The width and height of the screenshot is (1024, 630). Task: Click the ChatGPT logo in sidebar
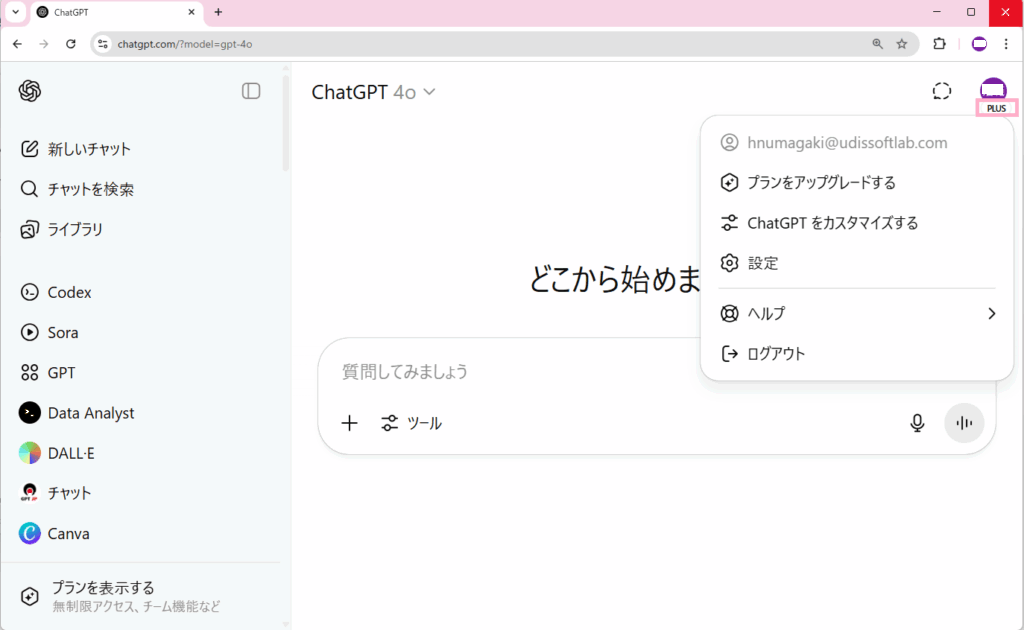[29, 91]
